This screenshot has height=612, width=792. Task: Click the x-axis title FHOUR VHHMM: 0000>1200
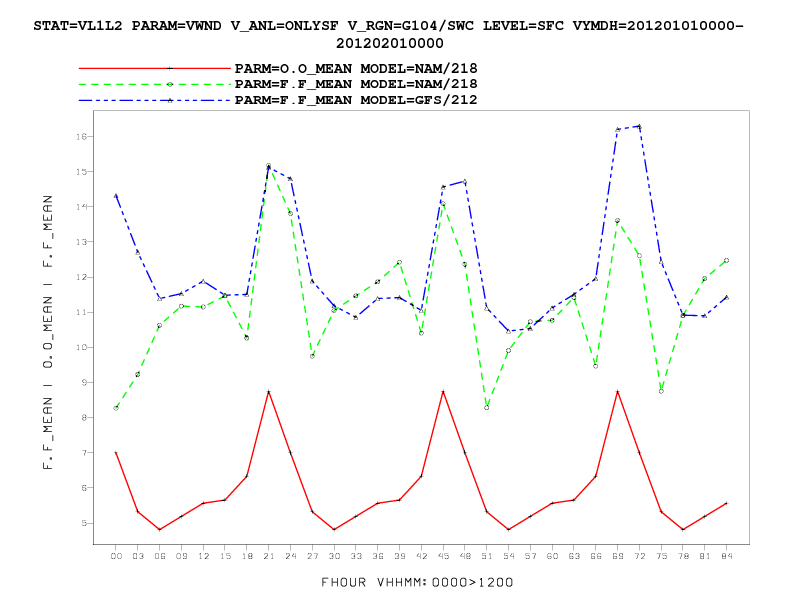click(417, 583)
